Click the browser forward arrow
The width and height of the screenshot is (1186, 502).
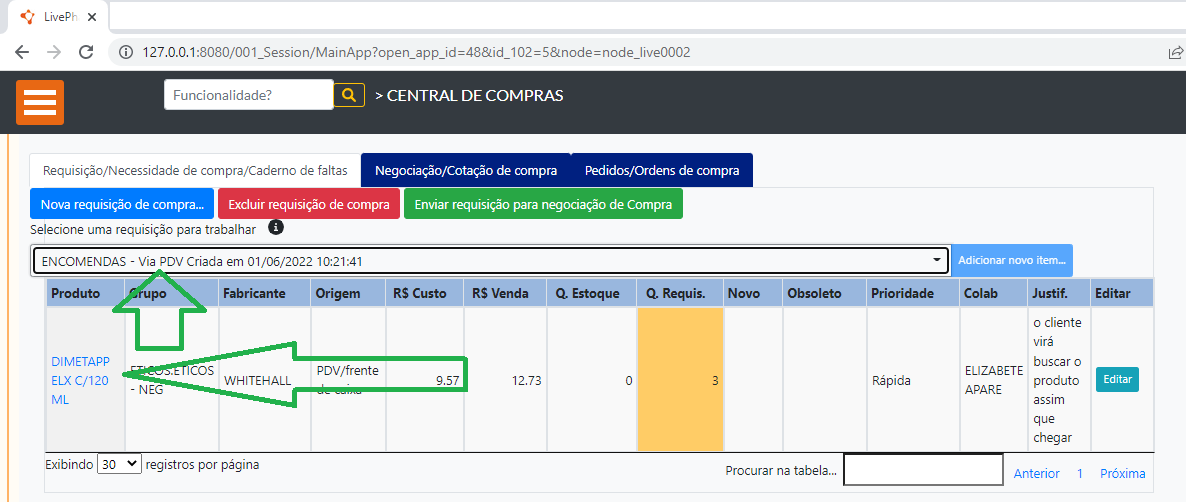(54, 52)
